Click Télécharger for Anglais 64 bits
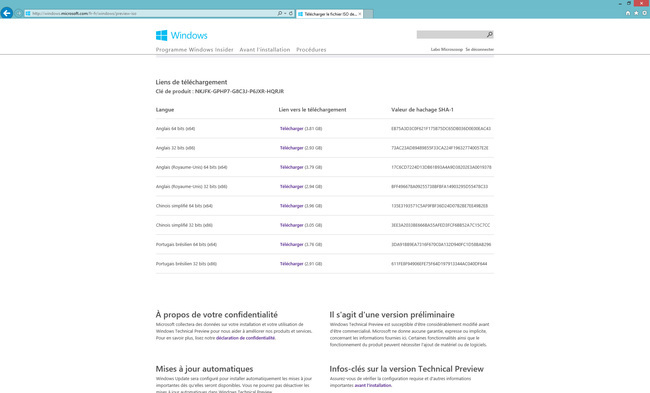Screen dimensions: 650x393 tap(291, 129)
